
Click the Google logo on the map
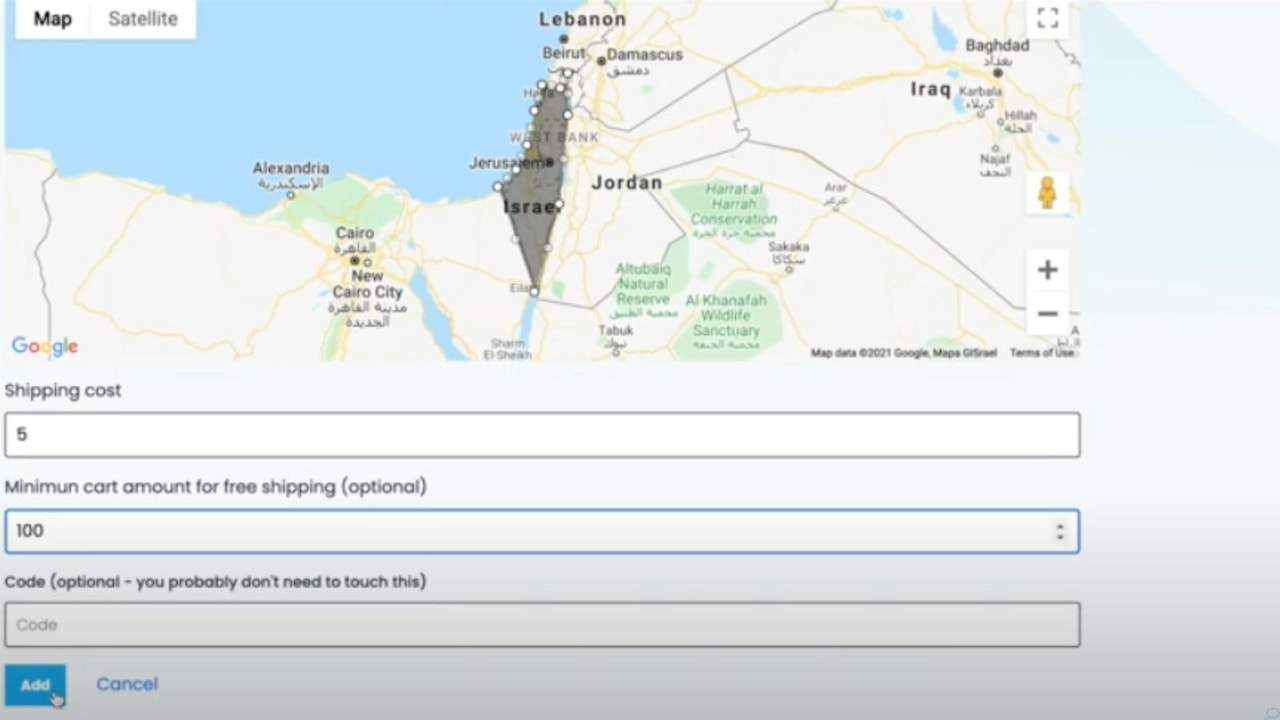click(44, 345)
